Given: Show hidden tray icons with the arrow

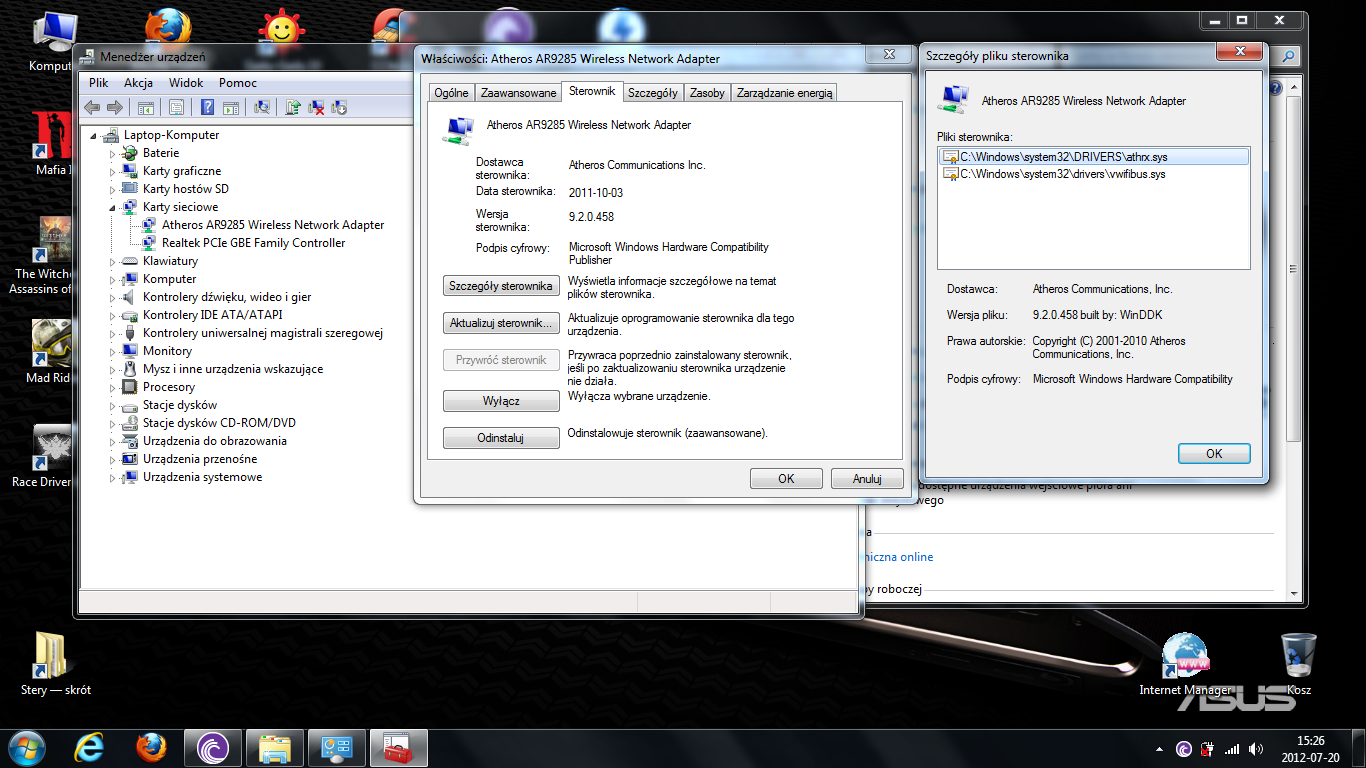Looking at the screenshot, I should (1160, 749).
